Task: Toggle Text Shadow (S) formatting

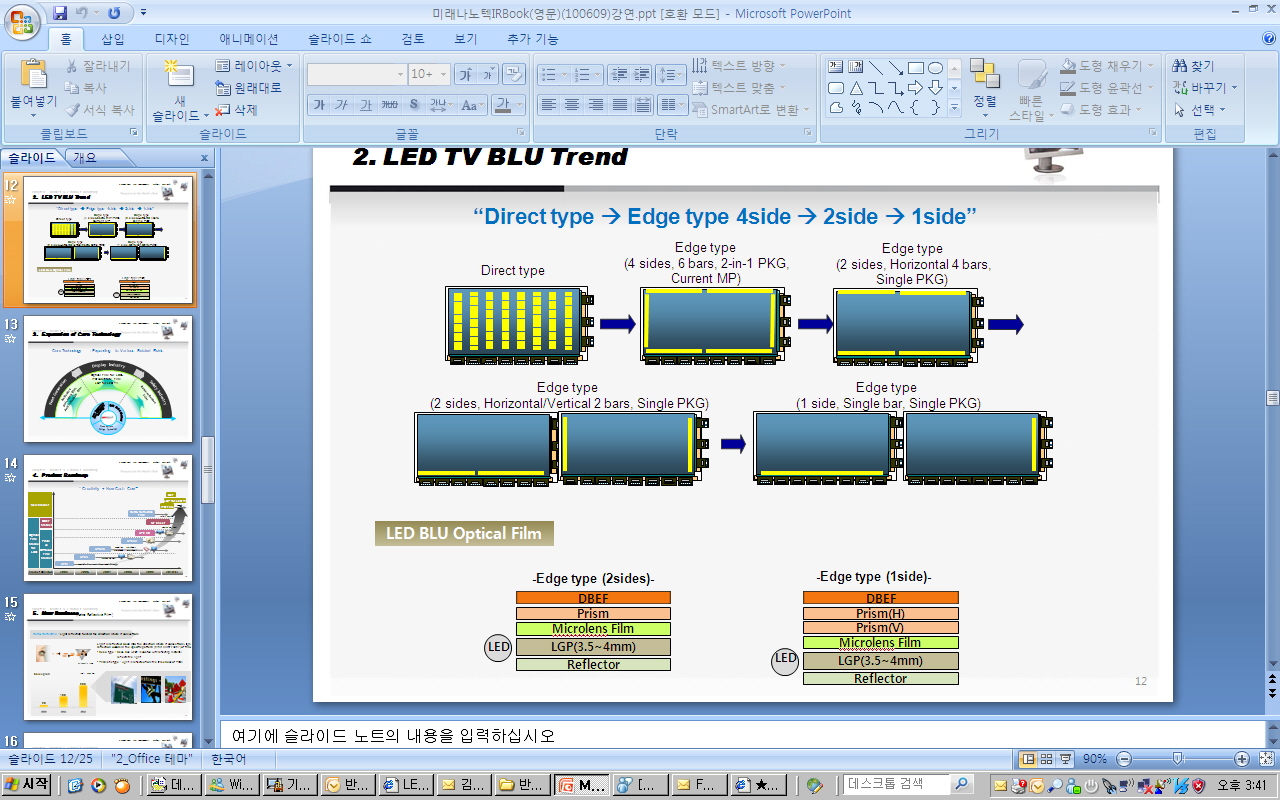Action: (412, 104)
